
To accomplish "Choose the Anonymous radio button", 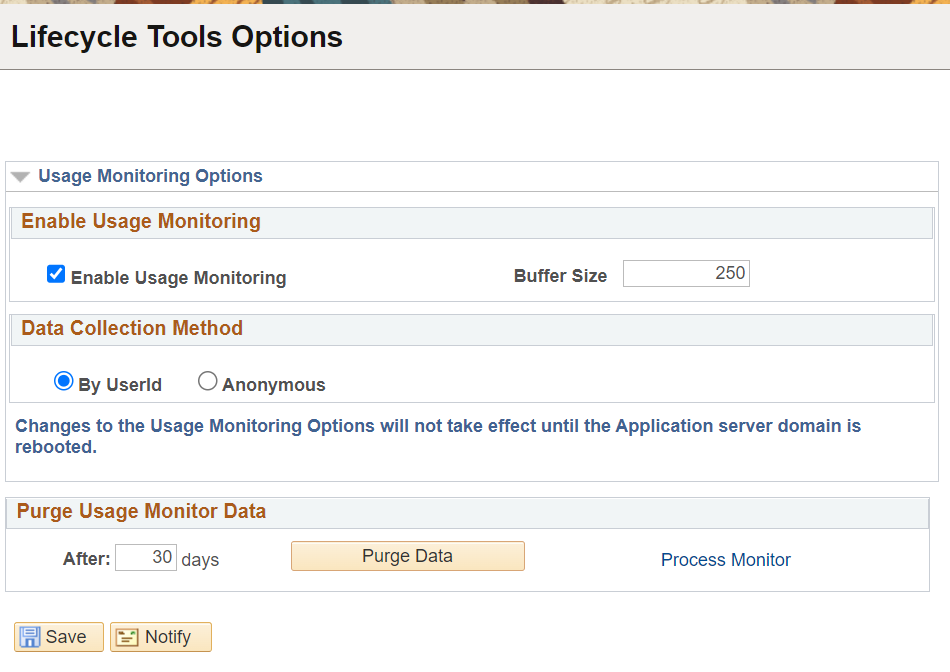I will click(208, 381).
